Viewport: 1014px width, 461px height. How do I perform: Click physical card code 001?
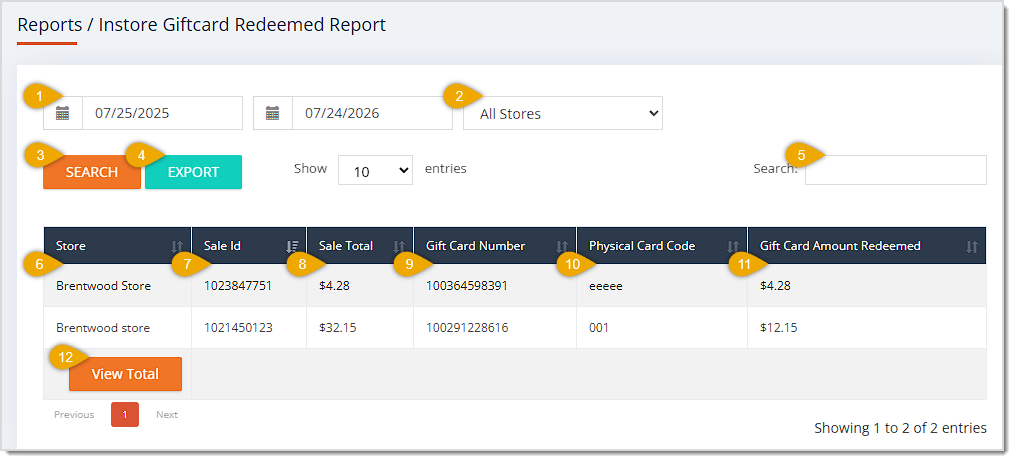click(599, 328)
